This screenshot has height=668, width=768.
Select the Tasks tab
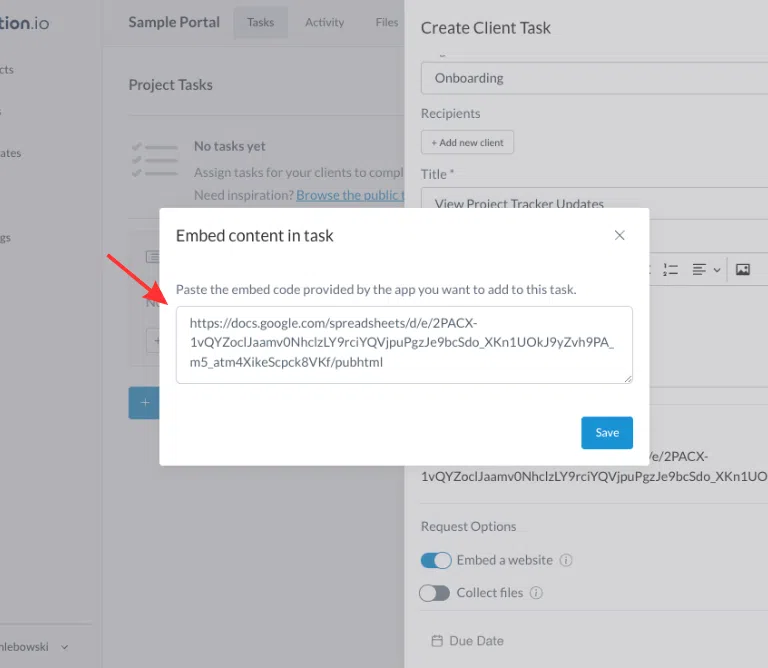[x=260, y=23]
